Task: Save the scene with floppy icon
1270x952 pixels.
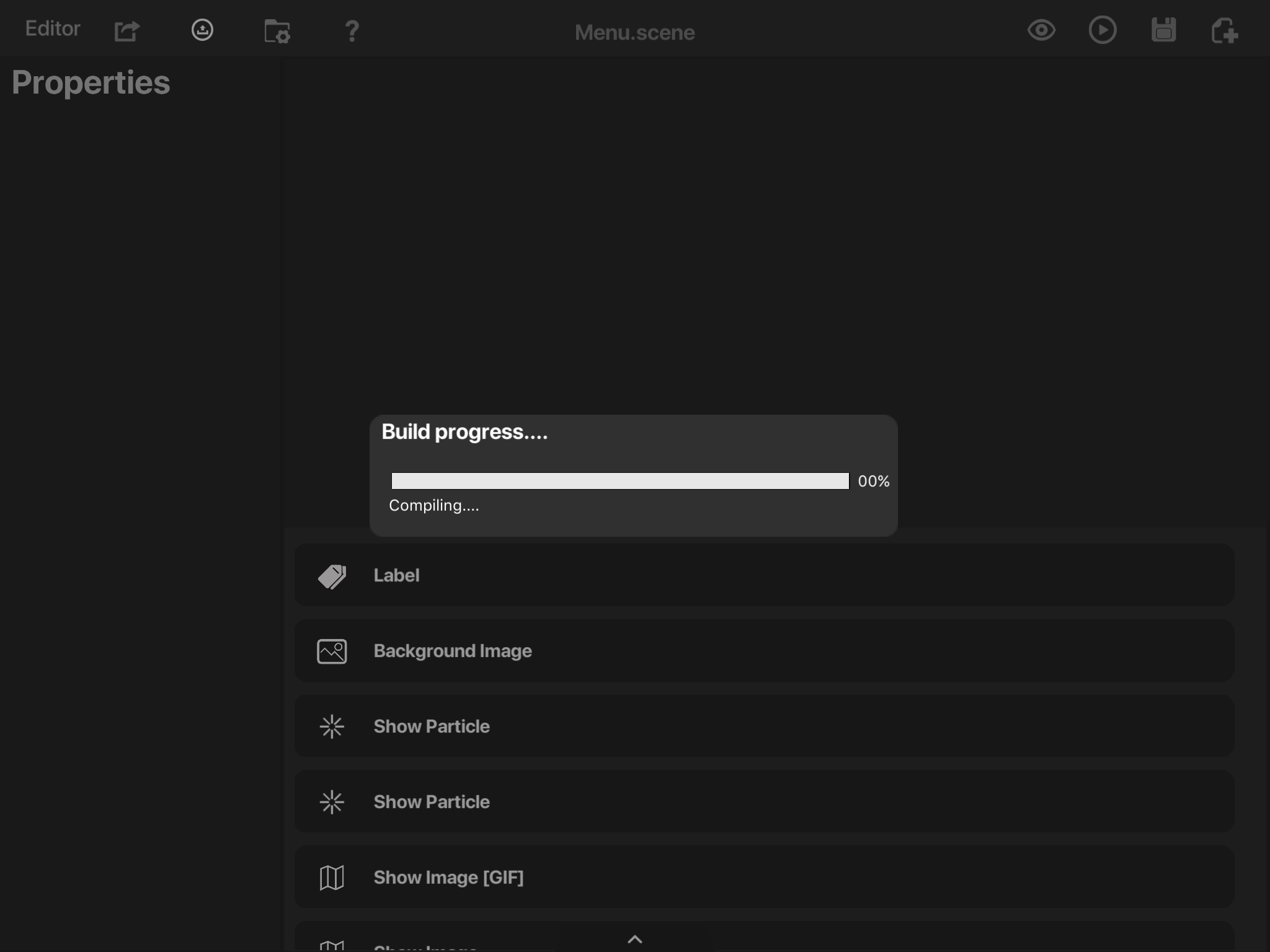Action: point(1163,30)
